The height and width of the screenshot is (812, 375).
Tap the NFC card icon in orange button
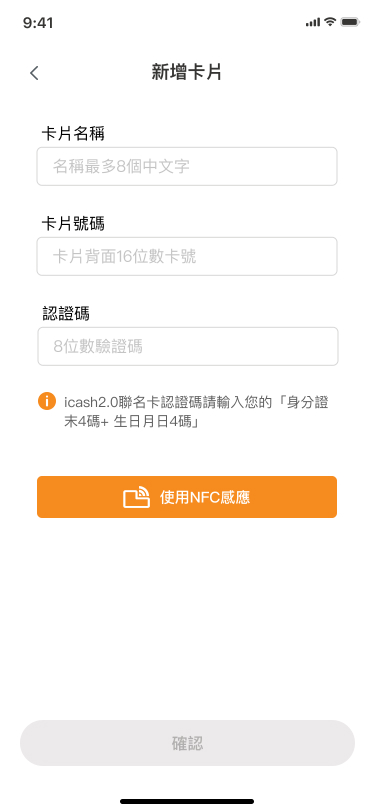(x=136, y=497)
